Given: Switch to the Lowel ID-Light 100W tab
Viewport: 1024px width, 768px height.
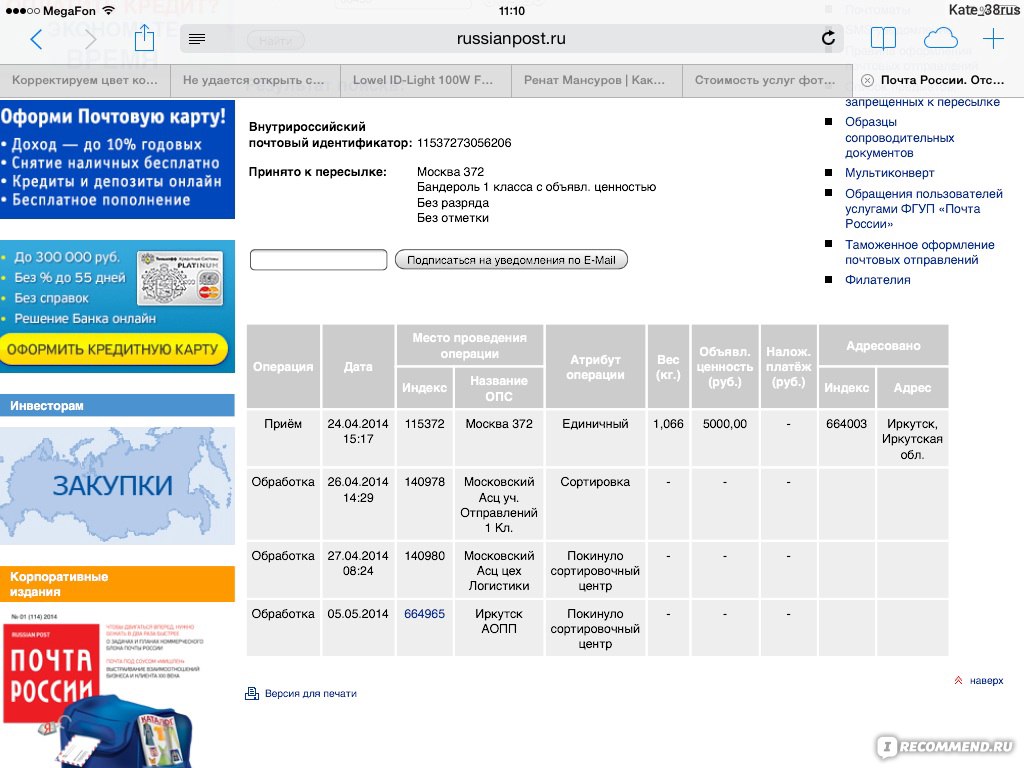Looking at the screenshot, I should (425, 80).
